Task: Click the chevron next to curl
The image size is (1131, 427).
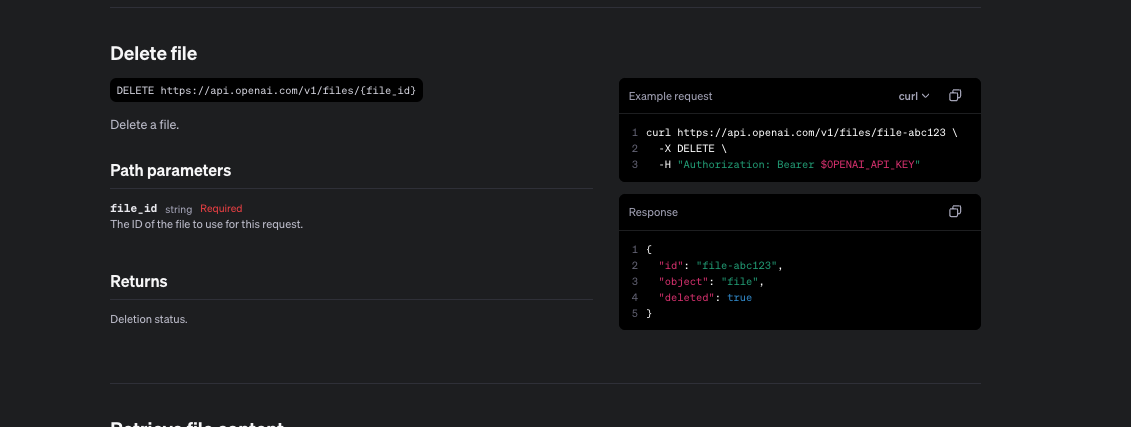Action: coord(925,96)
